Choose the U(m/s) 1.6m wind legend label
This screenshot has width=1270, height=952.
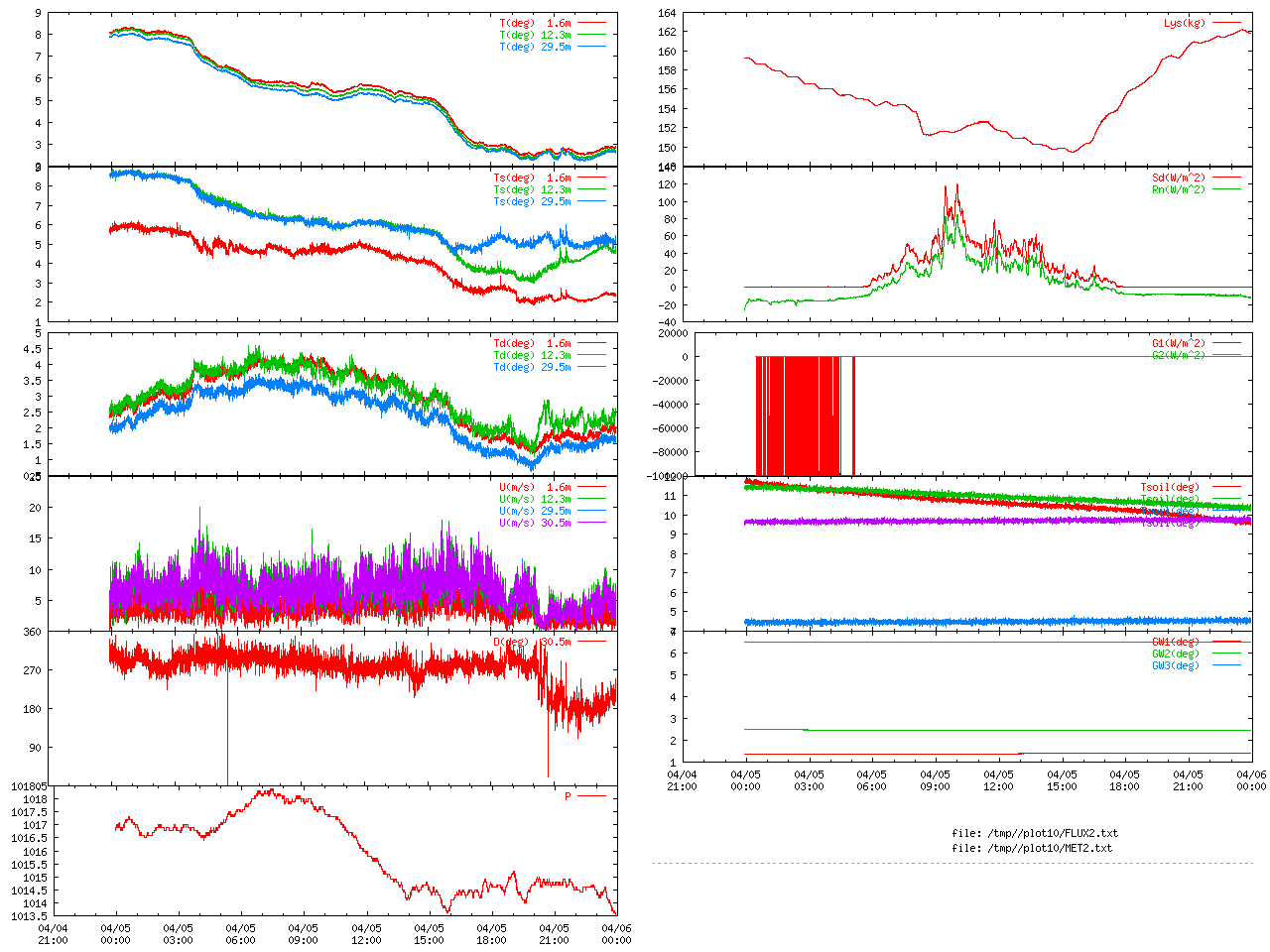[536, 487]
